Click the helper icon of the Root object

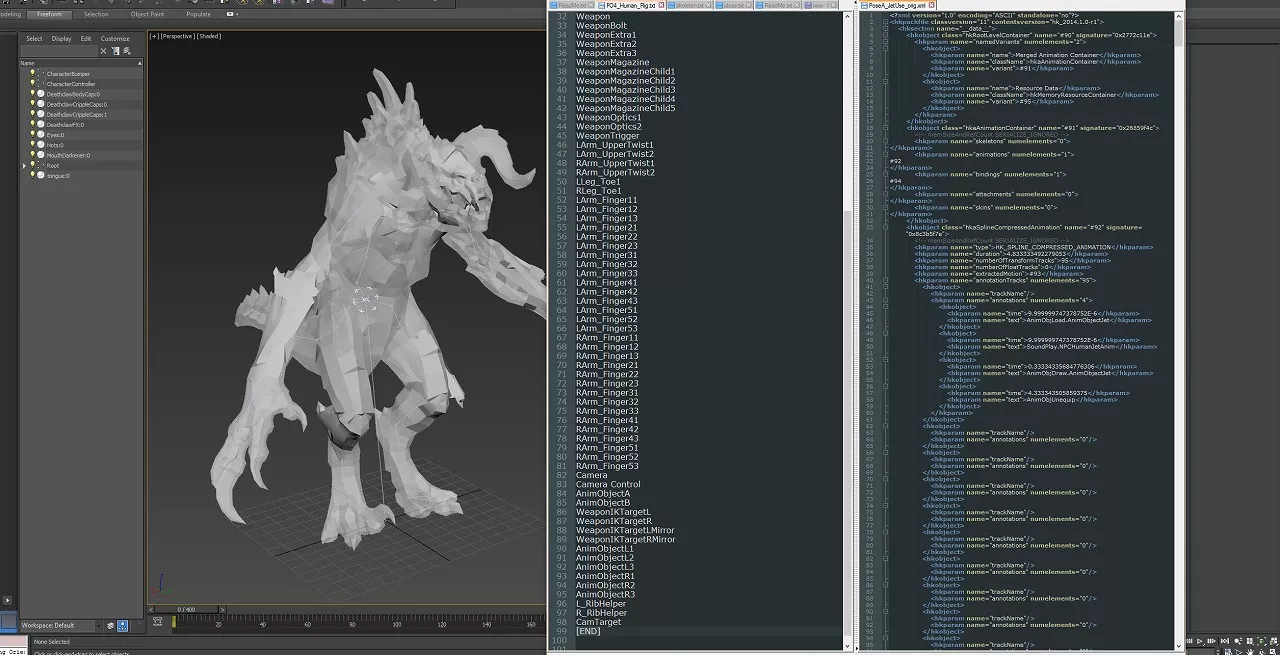point(41,165)
